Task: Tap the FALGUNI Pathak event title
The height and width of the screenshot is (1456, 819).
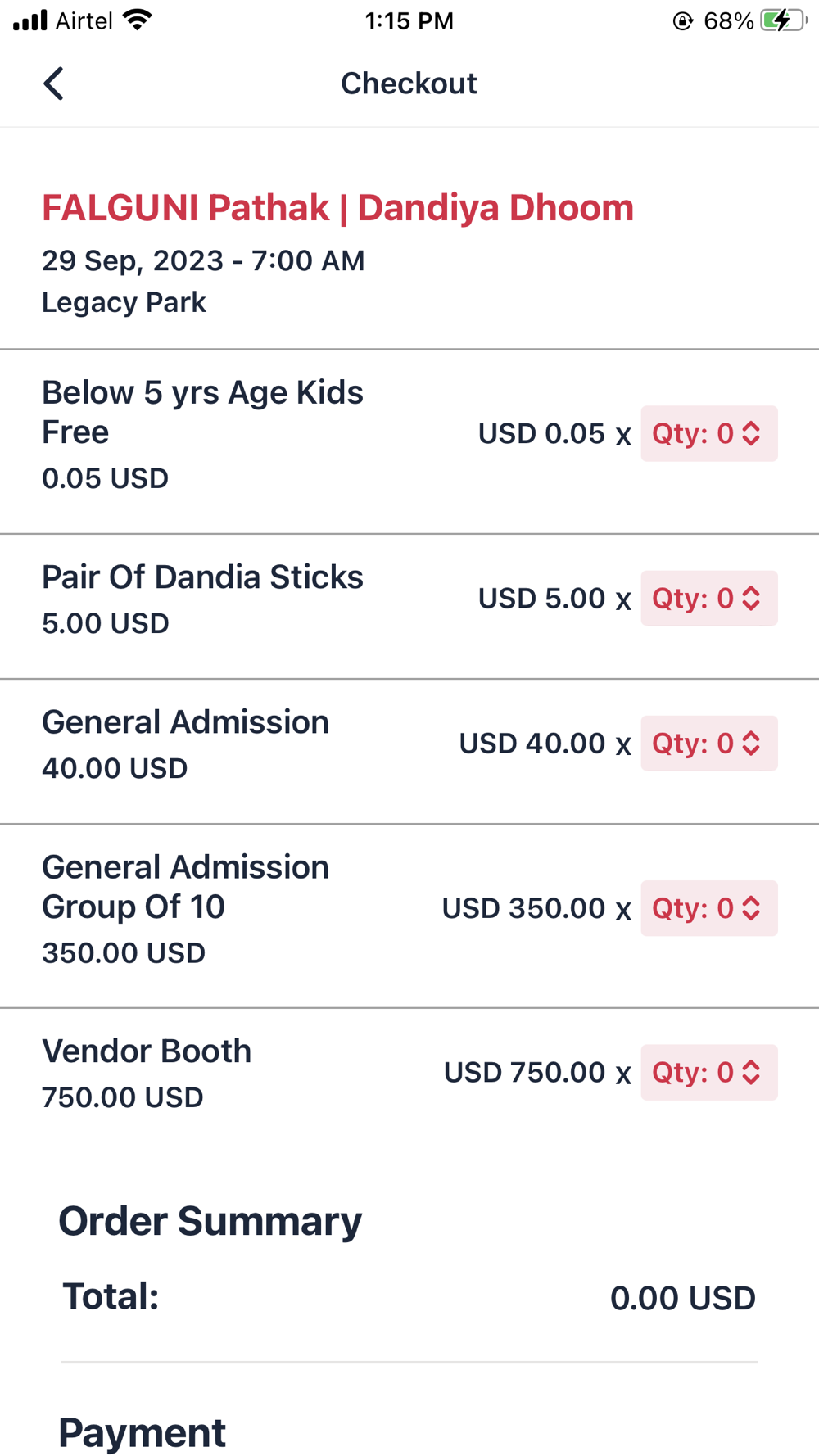Action: (337, 208)
